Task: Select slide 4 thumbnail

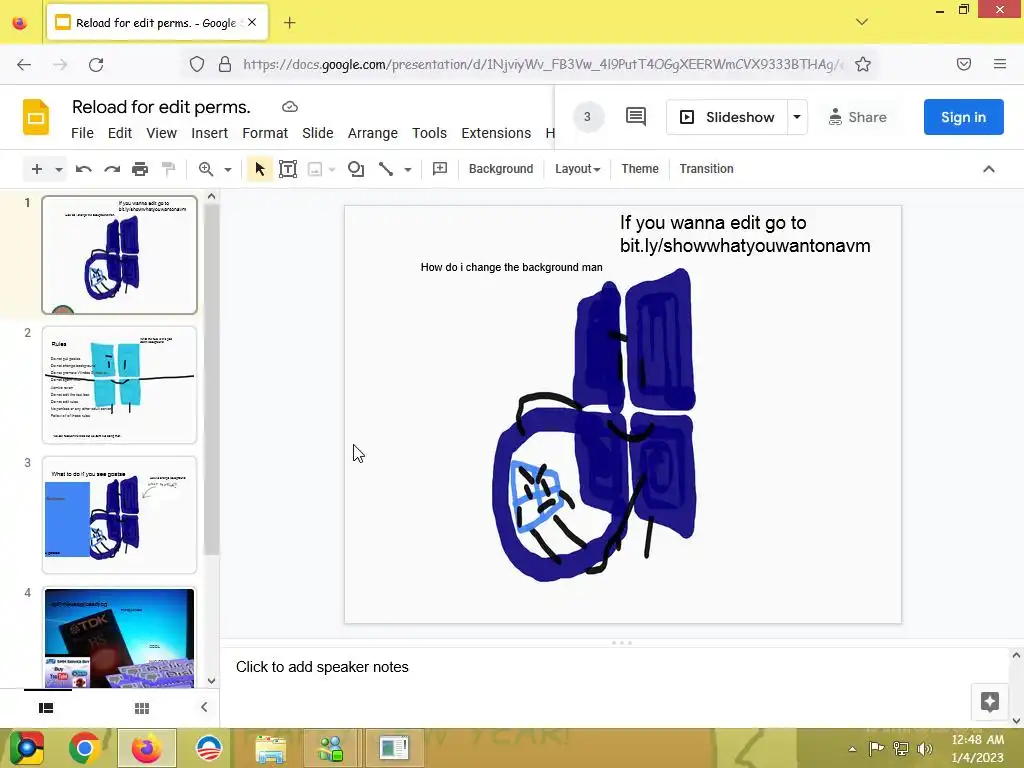Action: [x=120, y=638]
